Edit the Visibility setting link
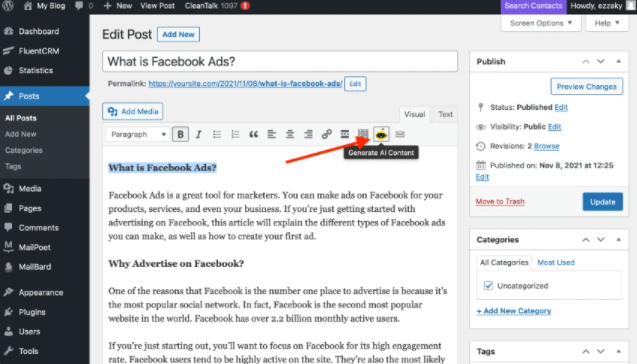Viewport: 637px width, 364px height. (x=555, y=127)
